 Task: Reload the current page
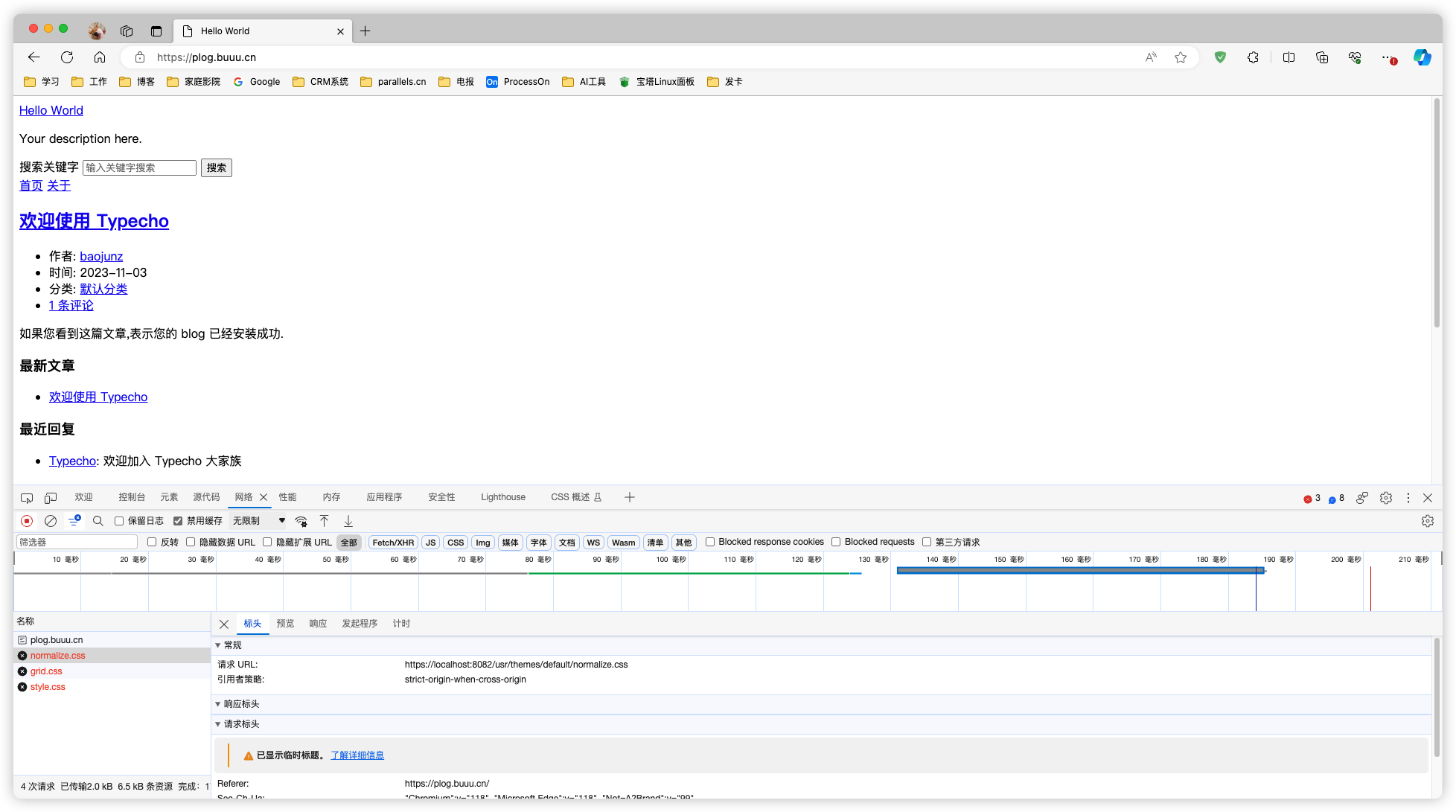(67, 57)
